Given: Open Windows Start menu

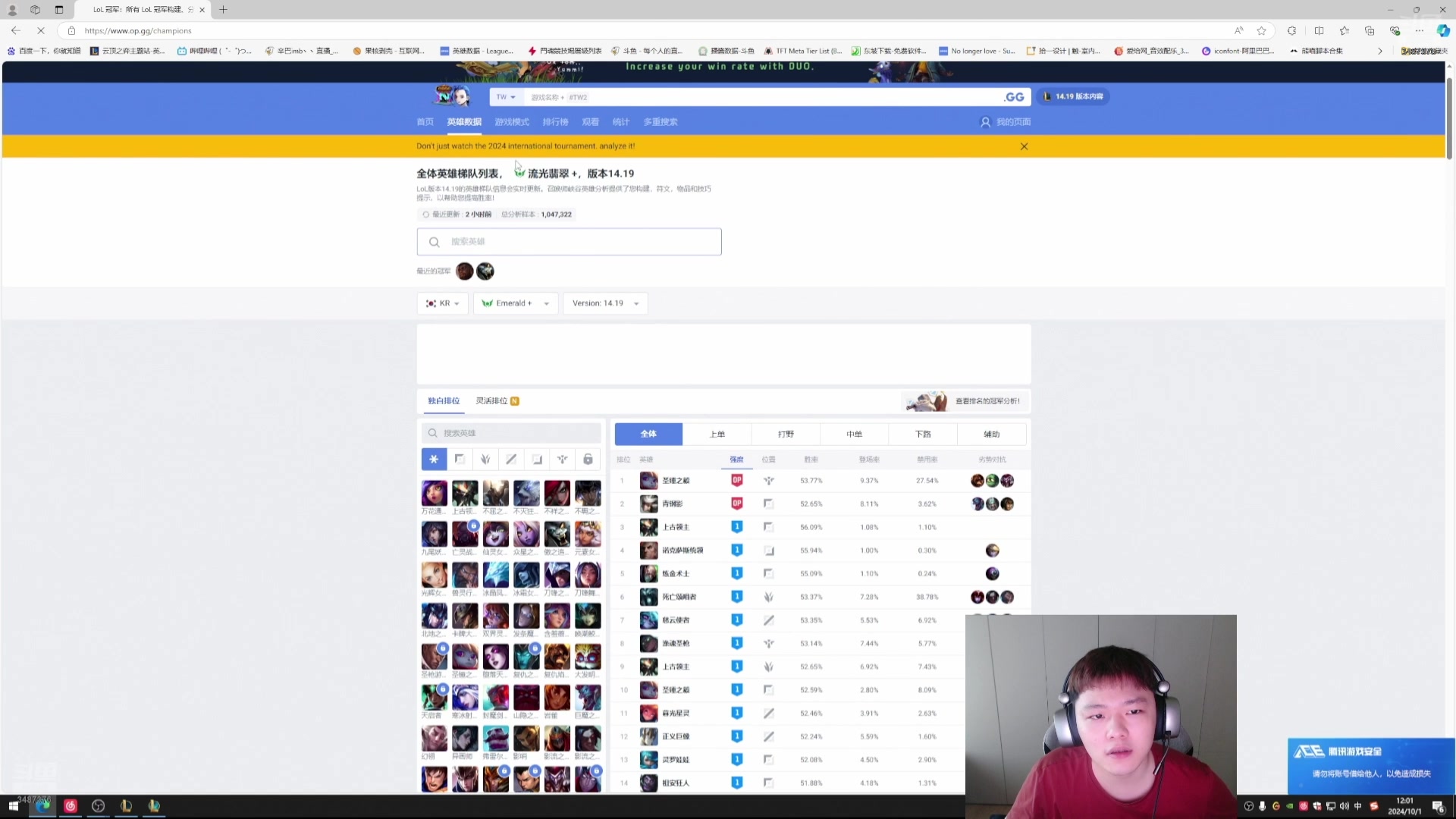Looking at the screenshot, I should click(x=14, y=806).
